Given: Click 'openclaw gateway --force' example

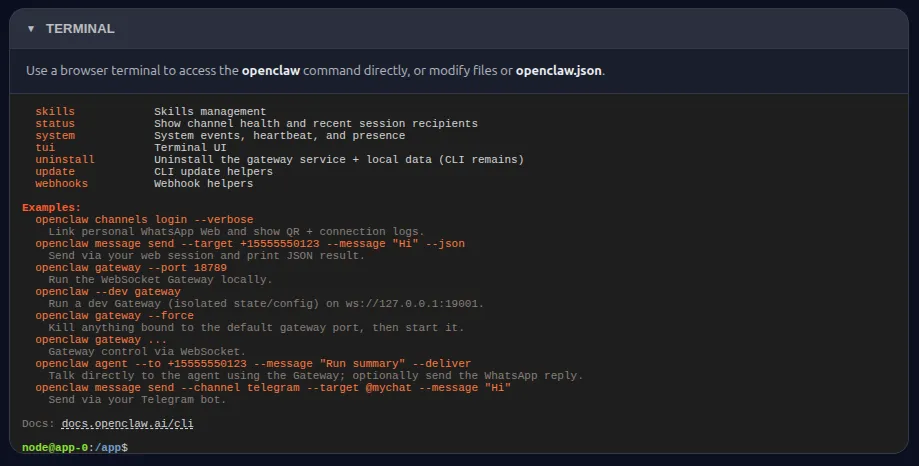Looking at the screenshot, I should [x=114, y=316].
